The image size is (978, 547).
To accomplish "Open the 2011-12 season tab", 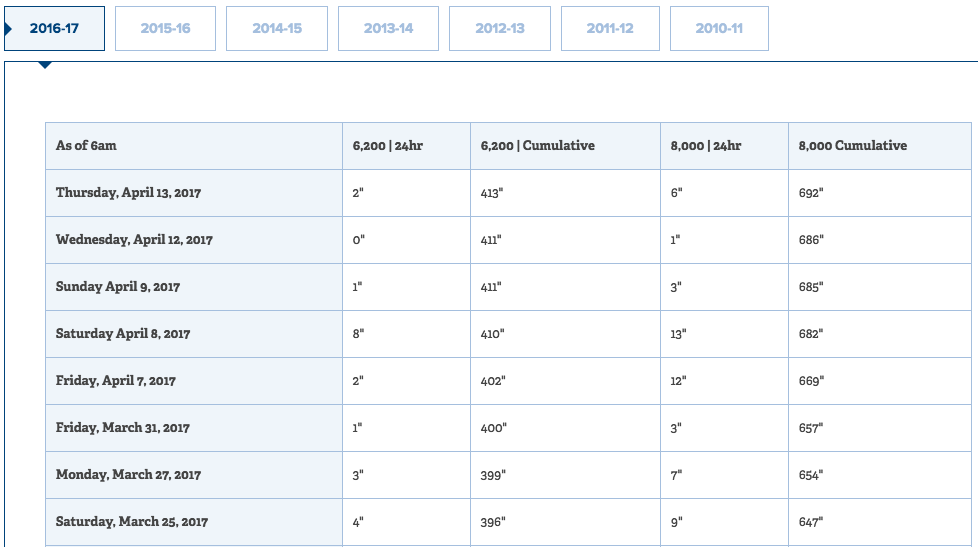I will coord(610,29).
